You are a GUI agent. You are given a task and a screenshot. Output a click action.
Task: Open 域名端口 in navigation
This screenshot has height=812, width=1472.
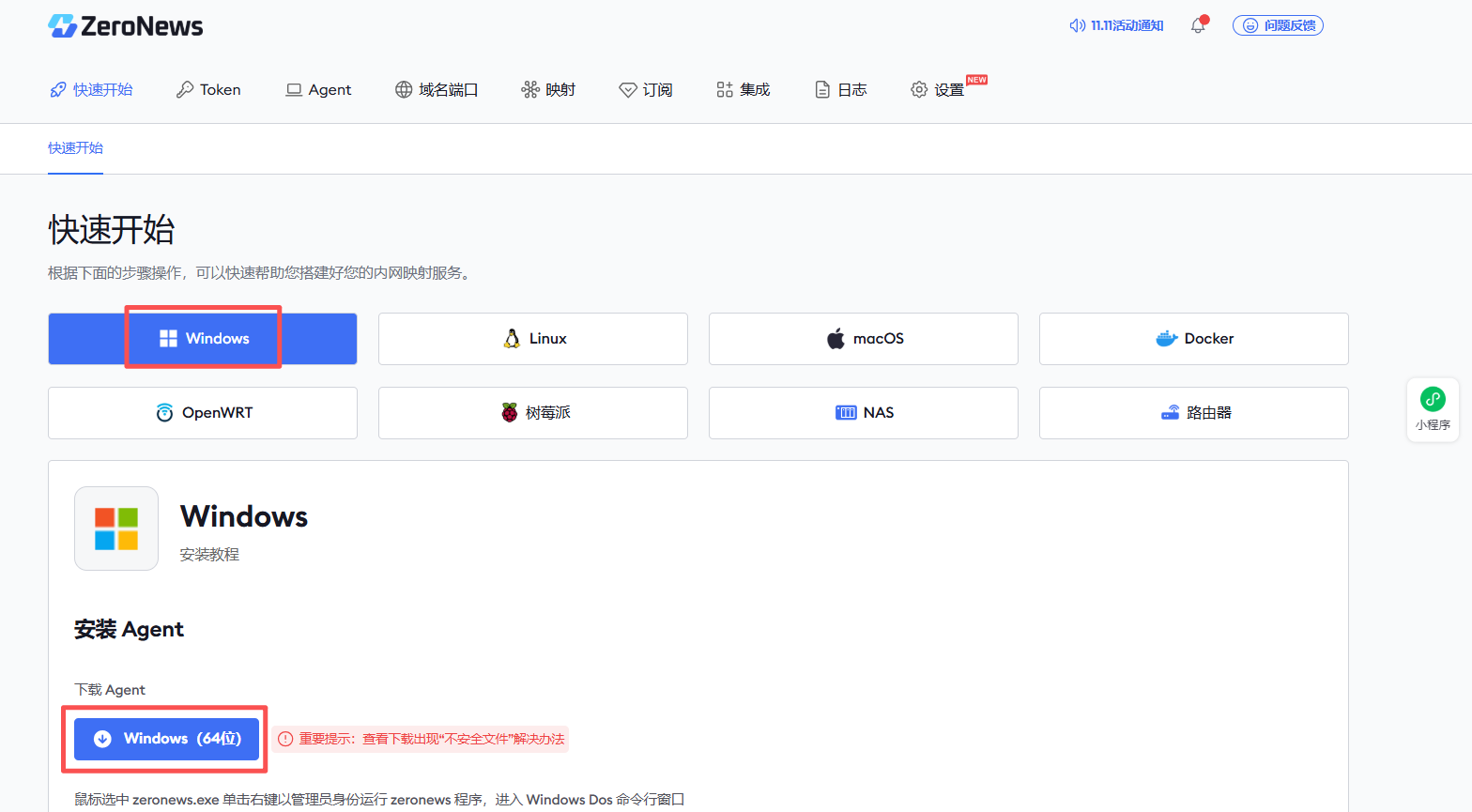pyautogui.click(x=437, y=90)
